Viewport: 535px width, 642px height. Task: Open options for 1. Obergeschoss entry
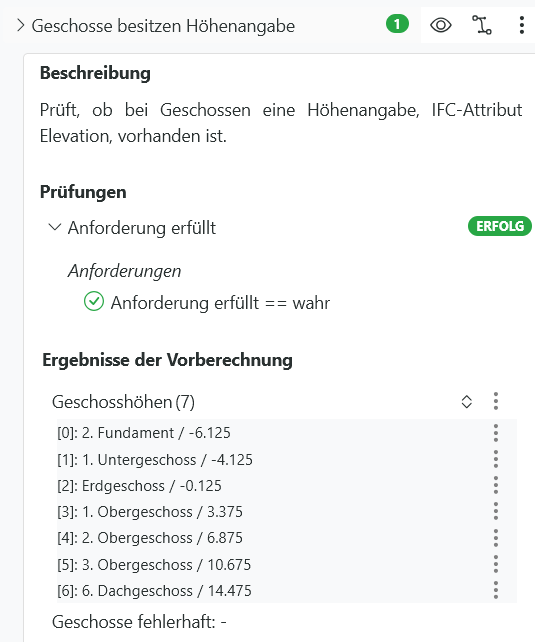pos(496,511)
